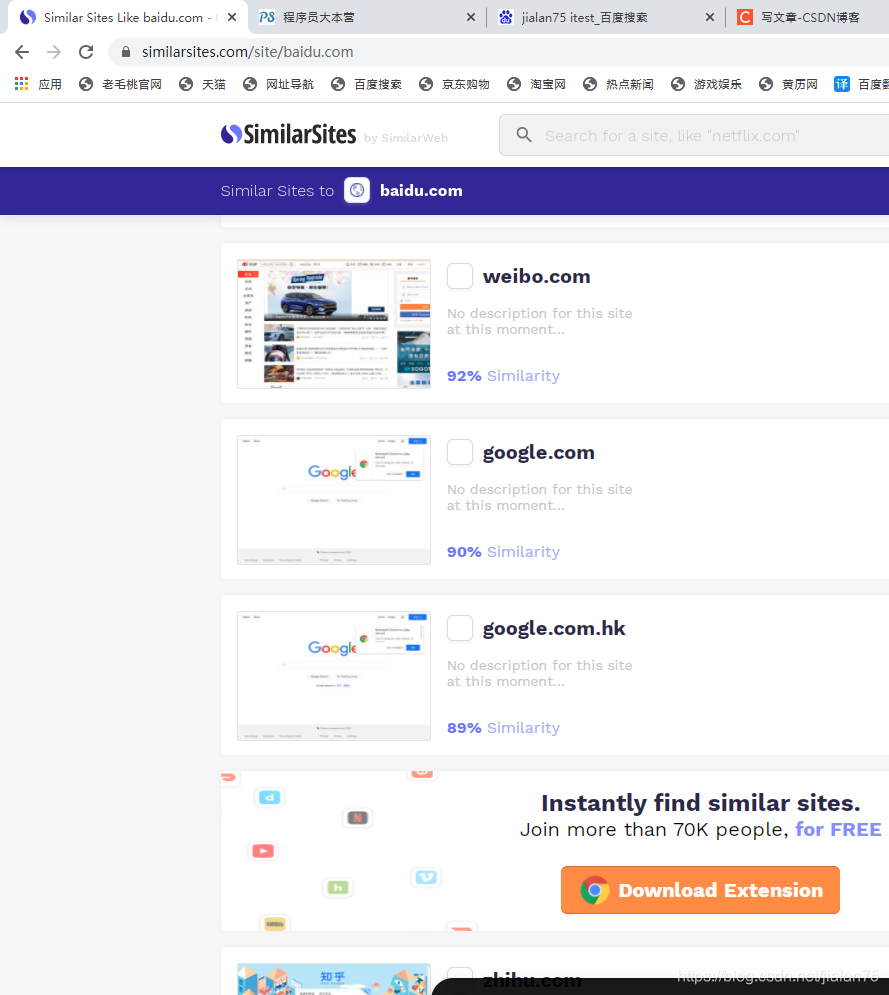This screenshot has width=889, height=995.
Task: Click baidu.com in the purple banner
Action: click(x=421, y=190)
